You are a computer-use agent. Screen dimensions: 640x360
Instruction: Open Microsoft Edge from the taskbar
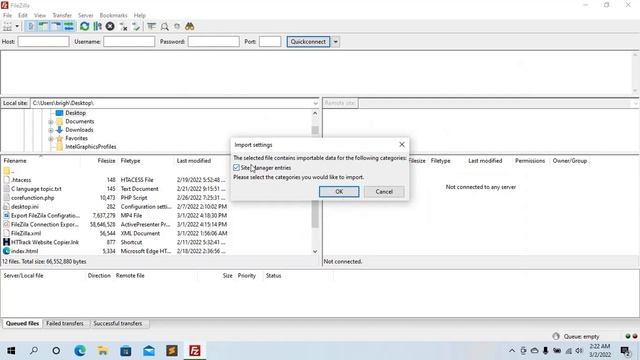80,351
